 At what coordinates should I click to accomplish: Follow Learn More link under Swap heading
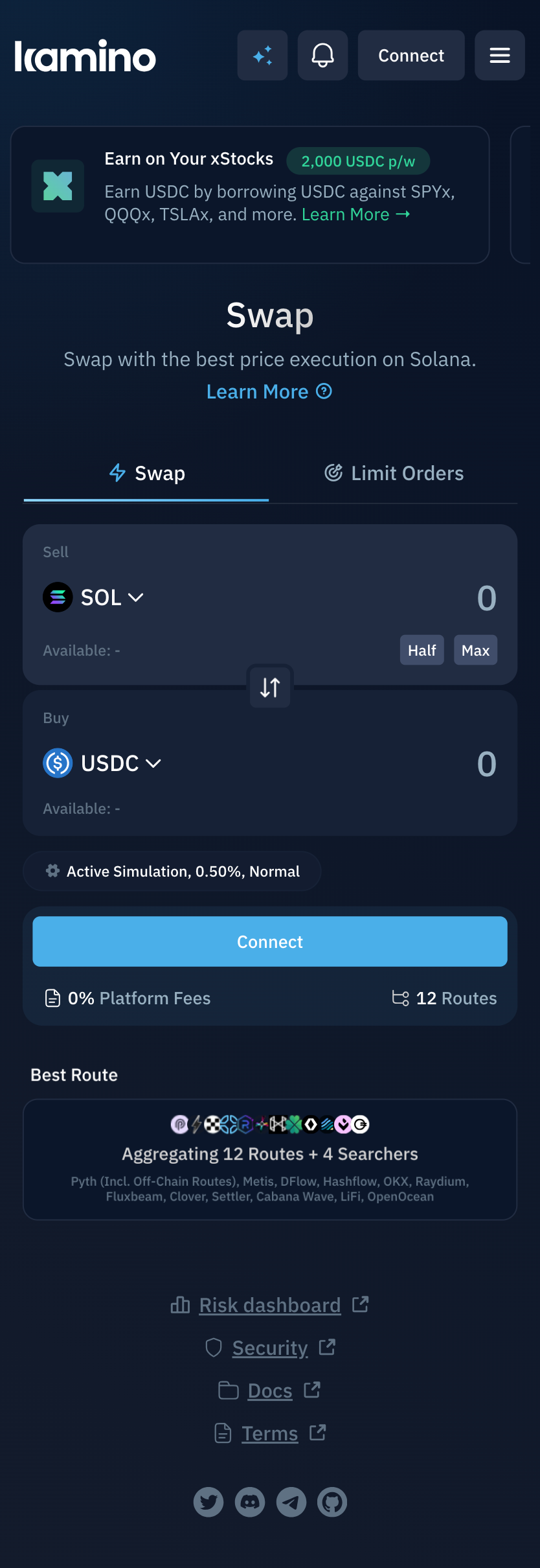[269, 392]
